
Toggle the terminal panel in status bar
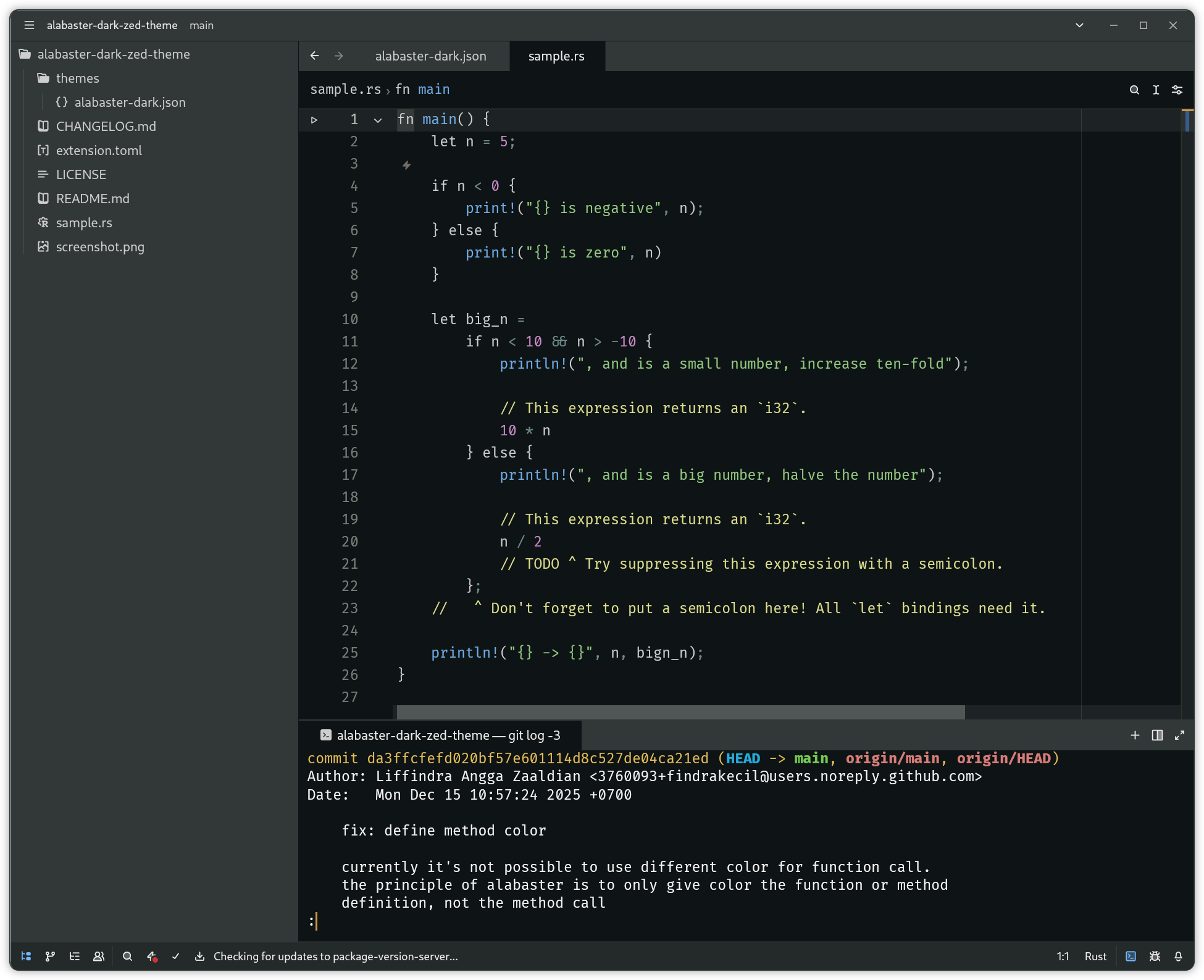point(1131,956)
